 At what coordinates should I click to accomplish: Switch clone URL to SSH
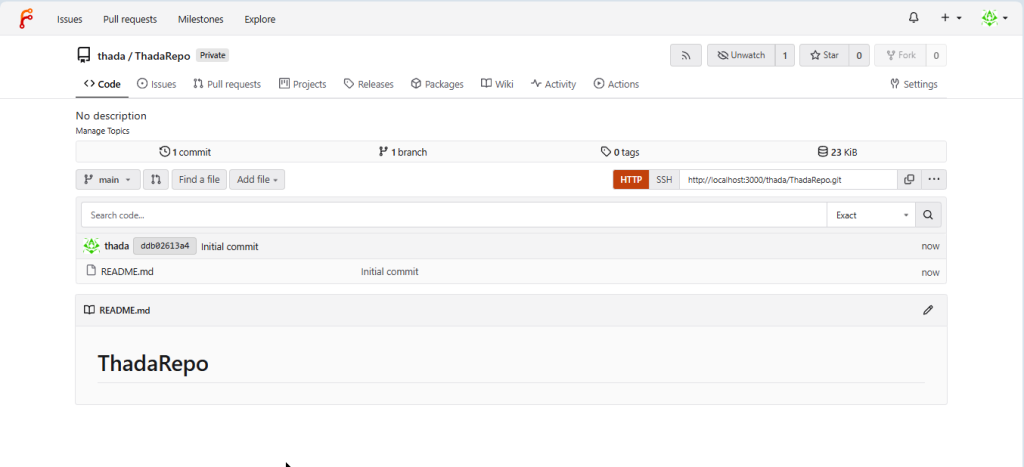[x=664, y=180]
